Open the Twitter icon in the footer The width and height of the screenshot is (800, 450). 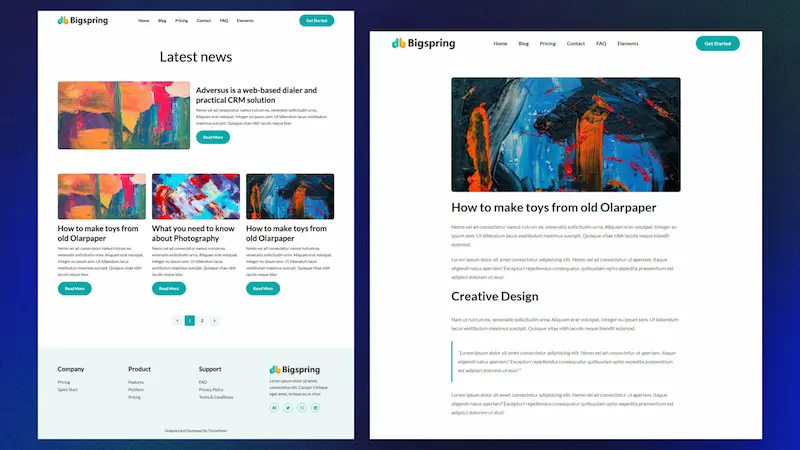coord(288,408)
